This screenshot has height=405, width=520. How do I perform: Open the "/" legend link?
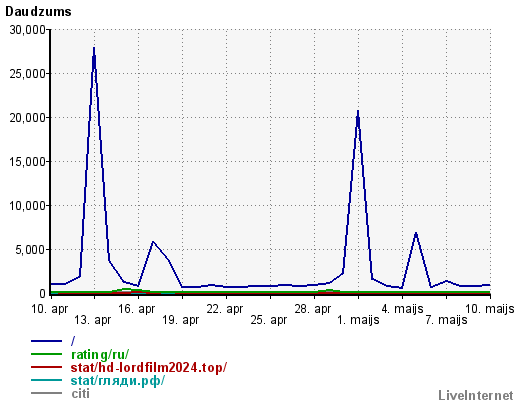pyautogui.click(x=73, y=341)
